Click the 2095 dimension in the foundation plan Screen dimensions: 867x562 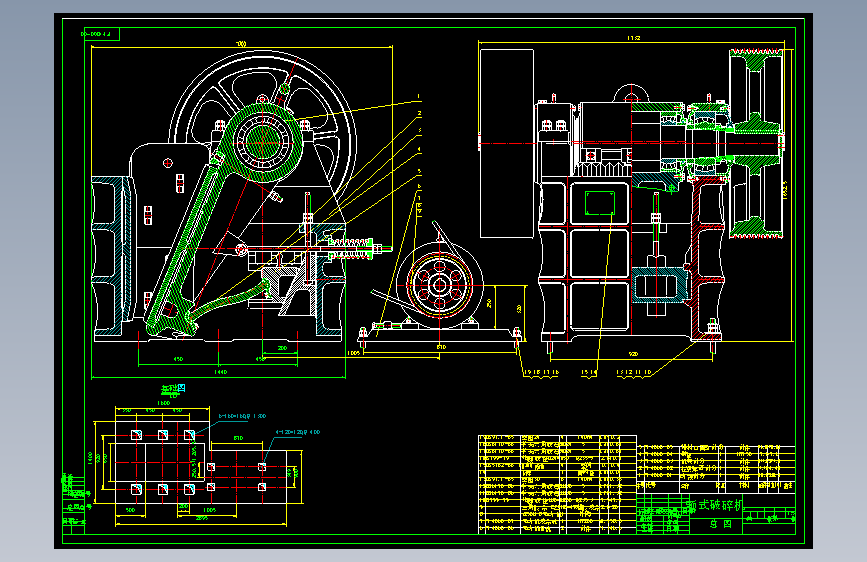click(x=202, y=518)
